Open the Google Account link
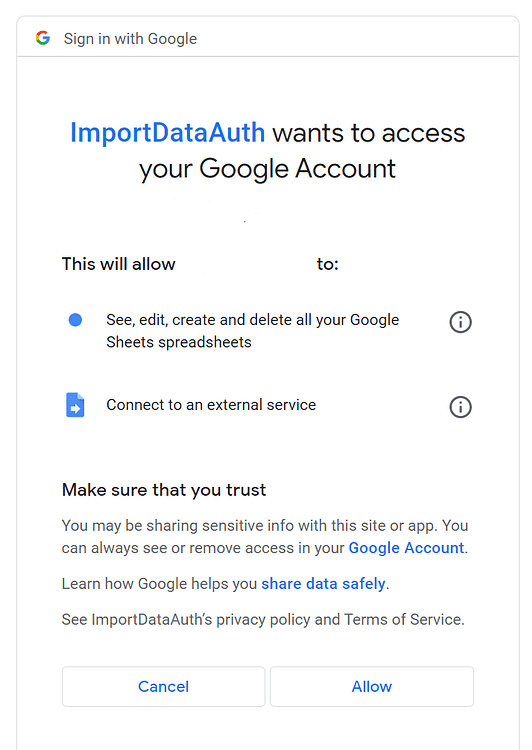Screen dimensions: 532x750 click(x=406, y=548)
